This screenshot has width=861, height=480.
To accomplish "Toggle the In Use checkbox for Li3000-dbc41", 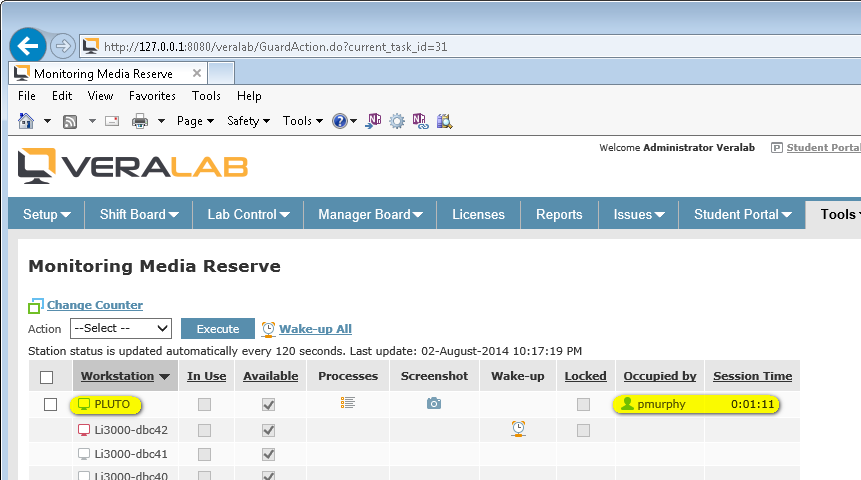I will (x=204, y=455).
